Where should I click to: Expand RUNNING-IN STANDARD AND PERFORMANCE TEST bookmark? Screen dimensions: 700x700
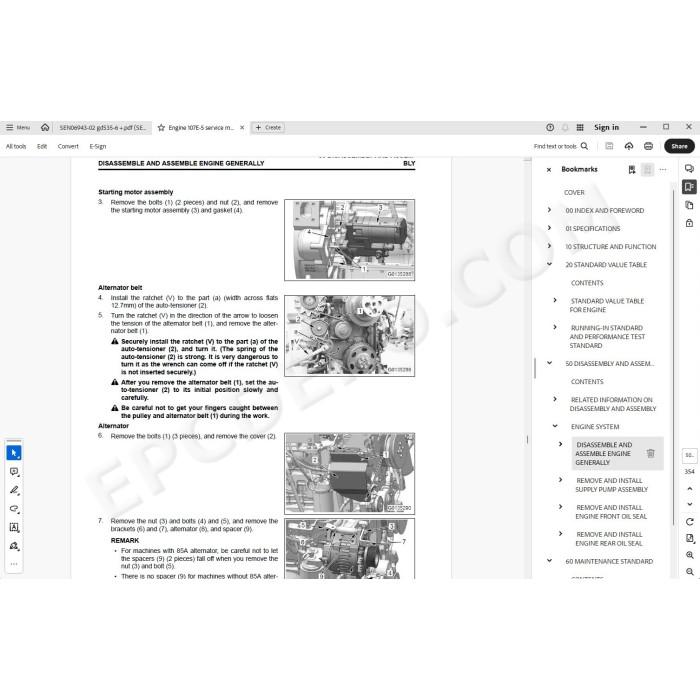point(555,327)
